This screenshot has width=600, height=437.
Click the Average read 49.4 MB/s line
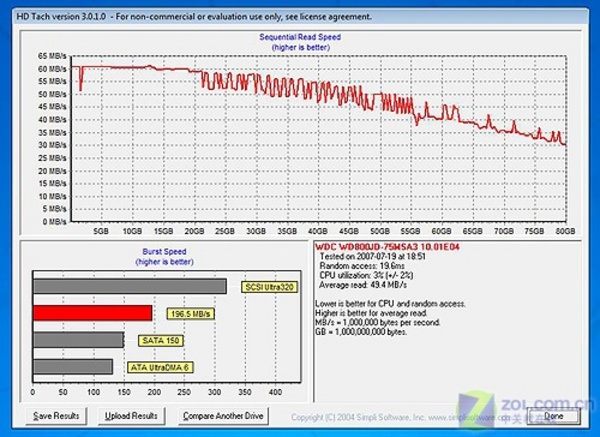click(363, 285)
